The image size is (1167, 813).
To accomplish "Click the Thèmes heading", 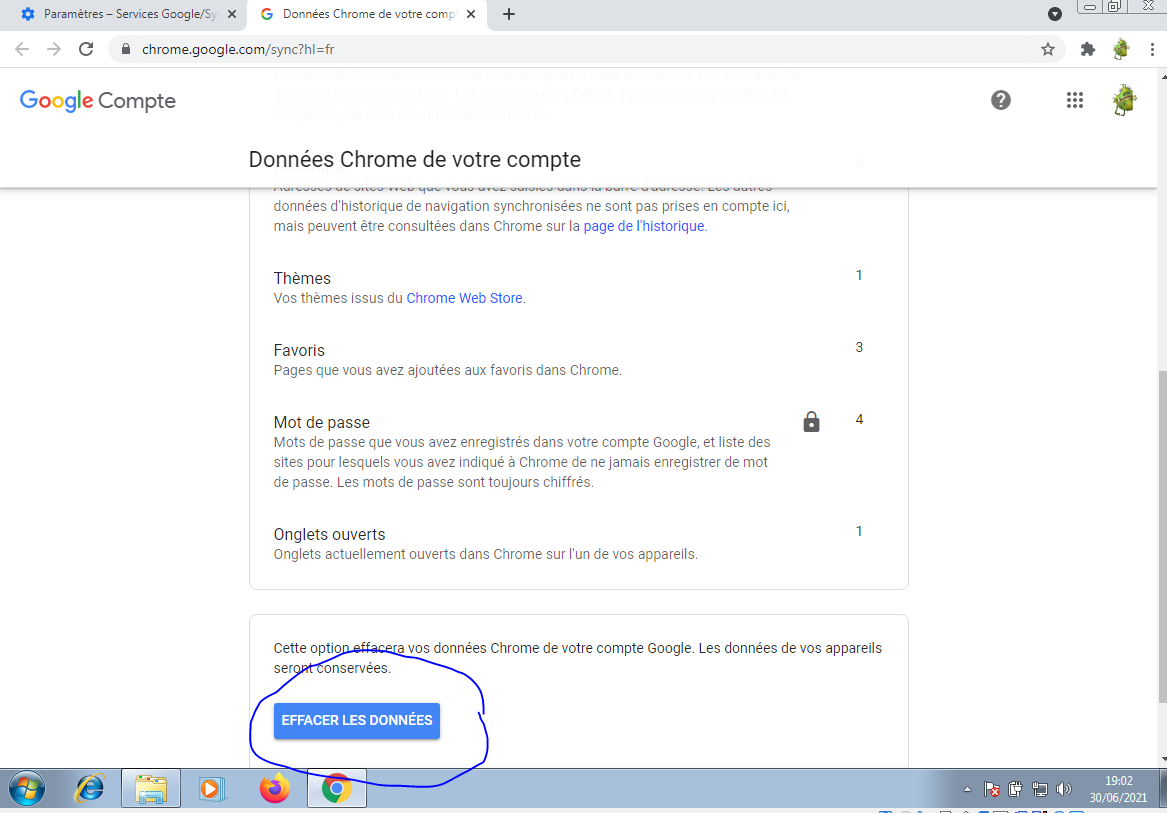I will pos(302,278).
